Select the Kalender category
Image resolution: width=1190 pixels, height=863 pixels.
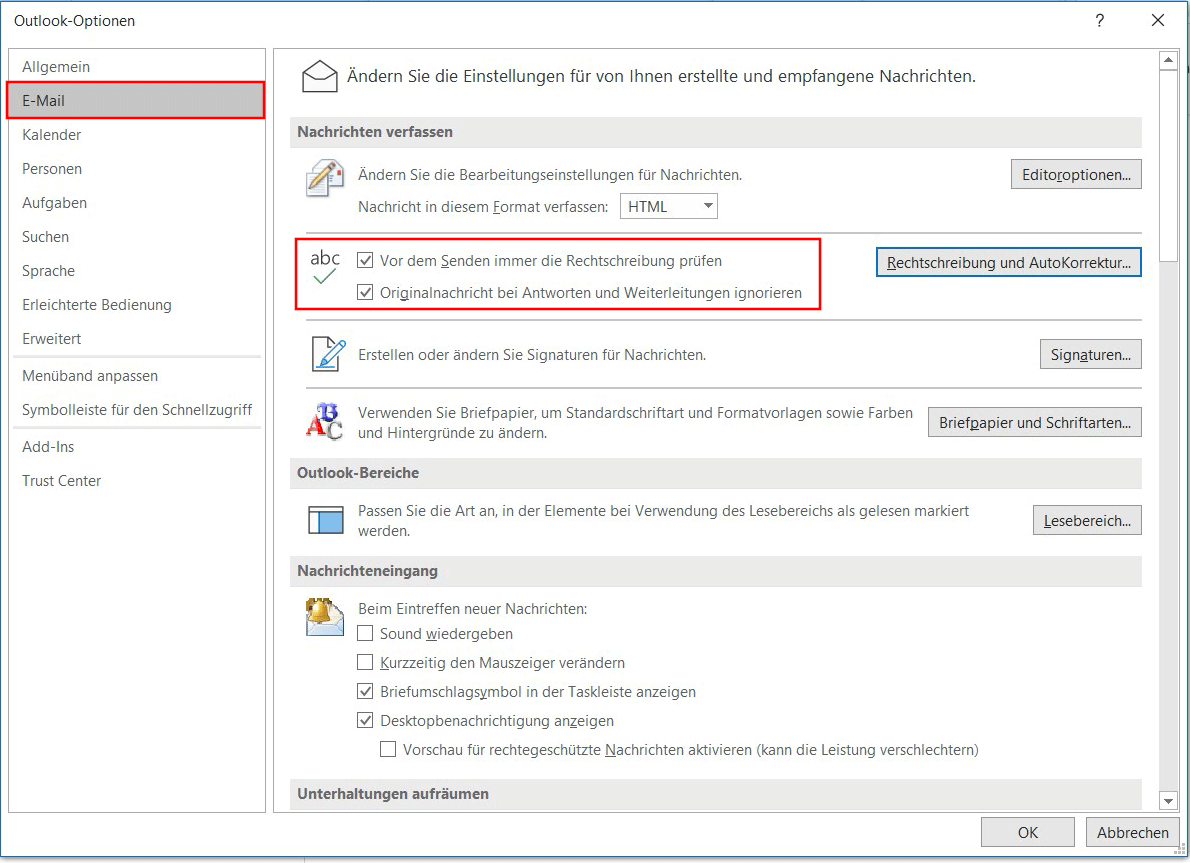(137, 134)
